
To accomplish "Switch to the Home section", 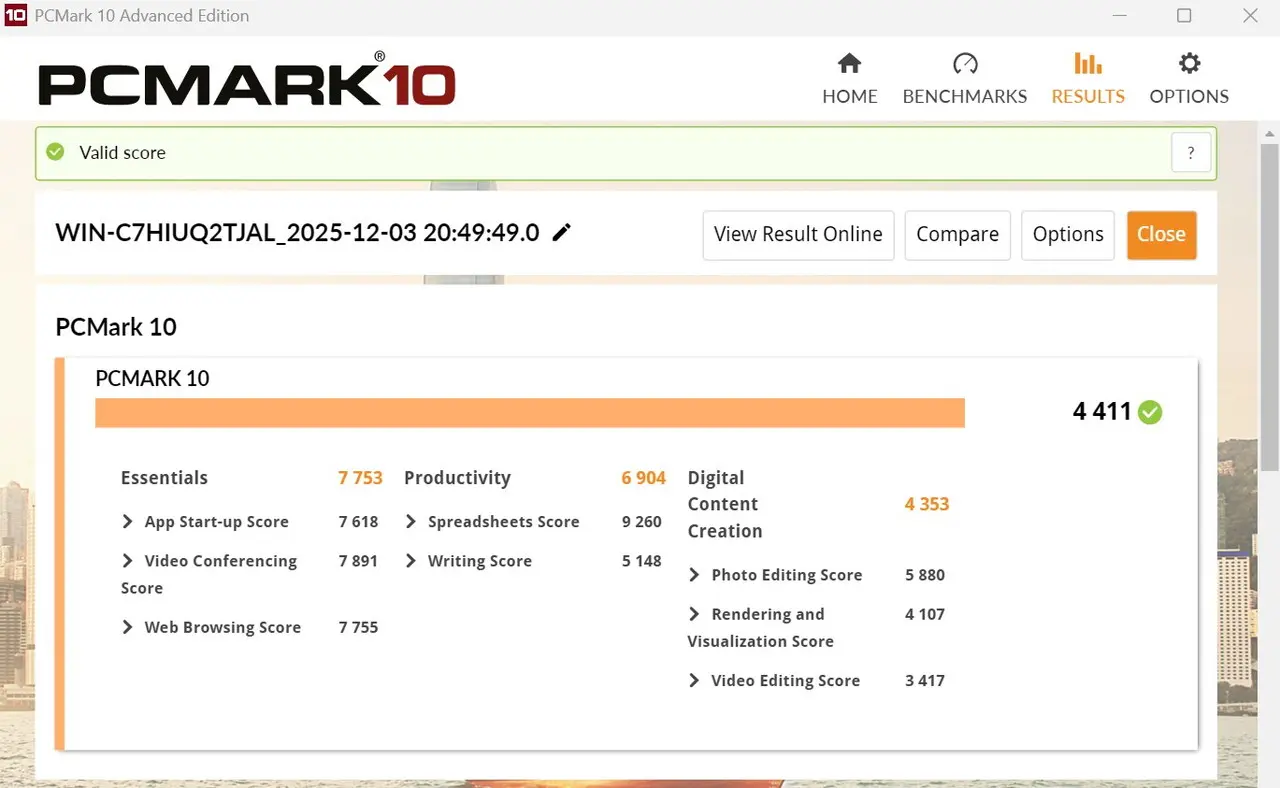I will (849, 96).
